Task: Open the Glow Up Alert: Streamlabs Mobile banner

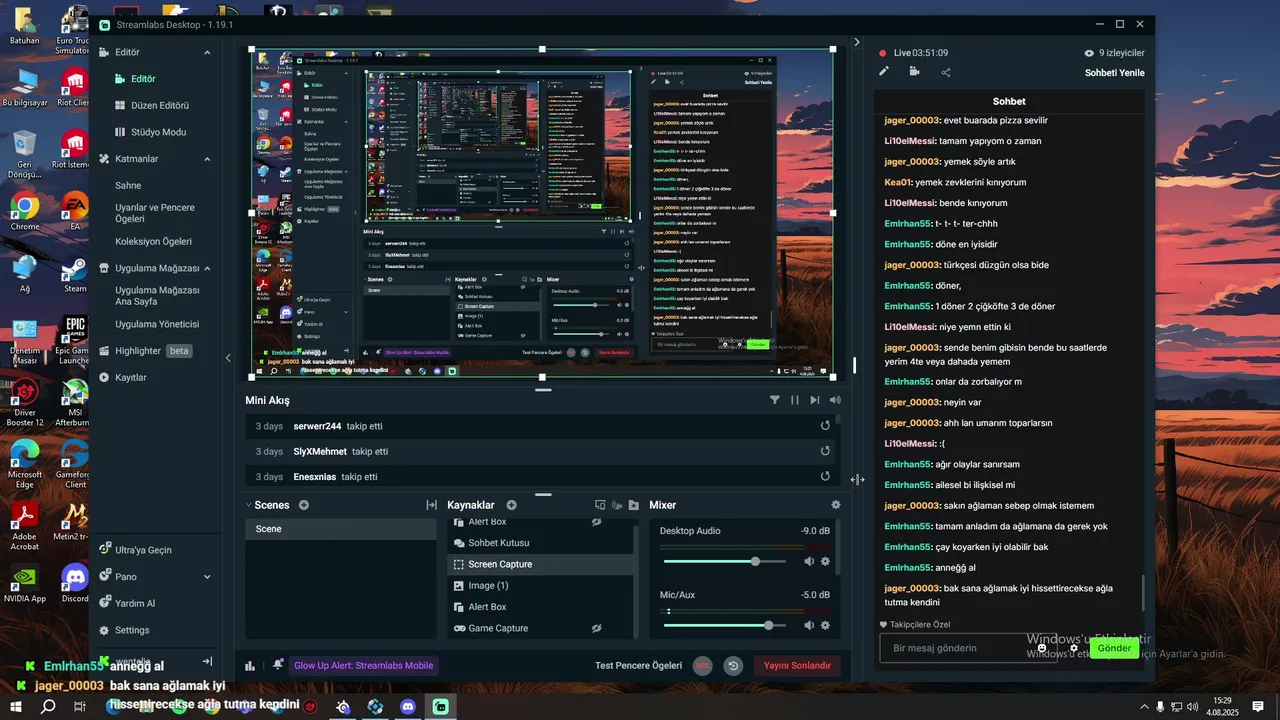Action: click(363, 666)
